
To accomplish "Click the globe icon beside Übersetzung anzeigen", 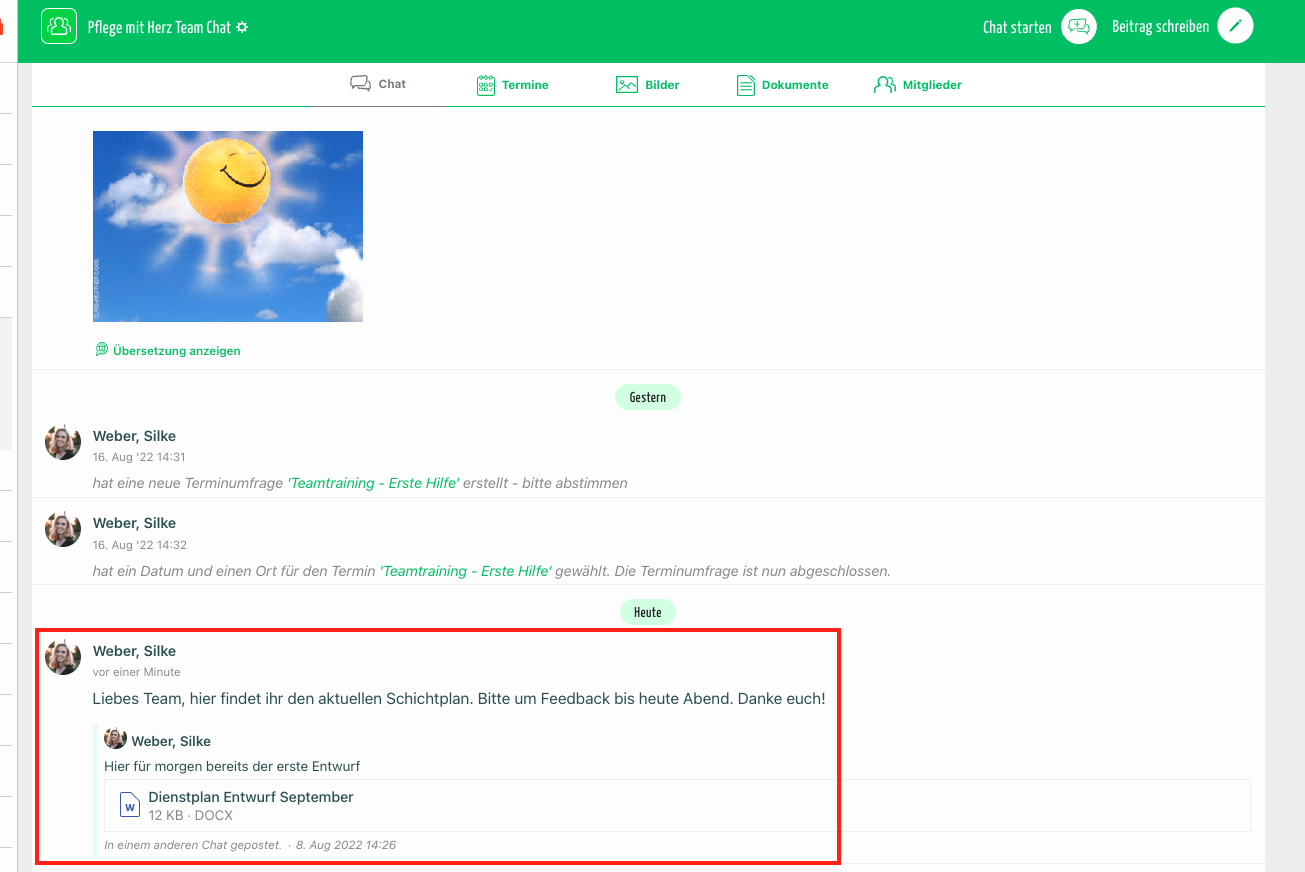I will click(x=102, y=350).
